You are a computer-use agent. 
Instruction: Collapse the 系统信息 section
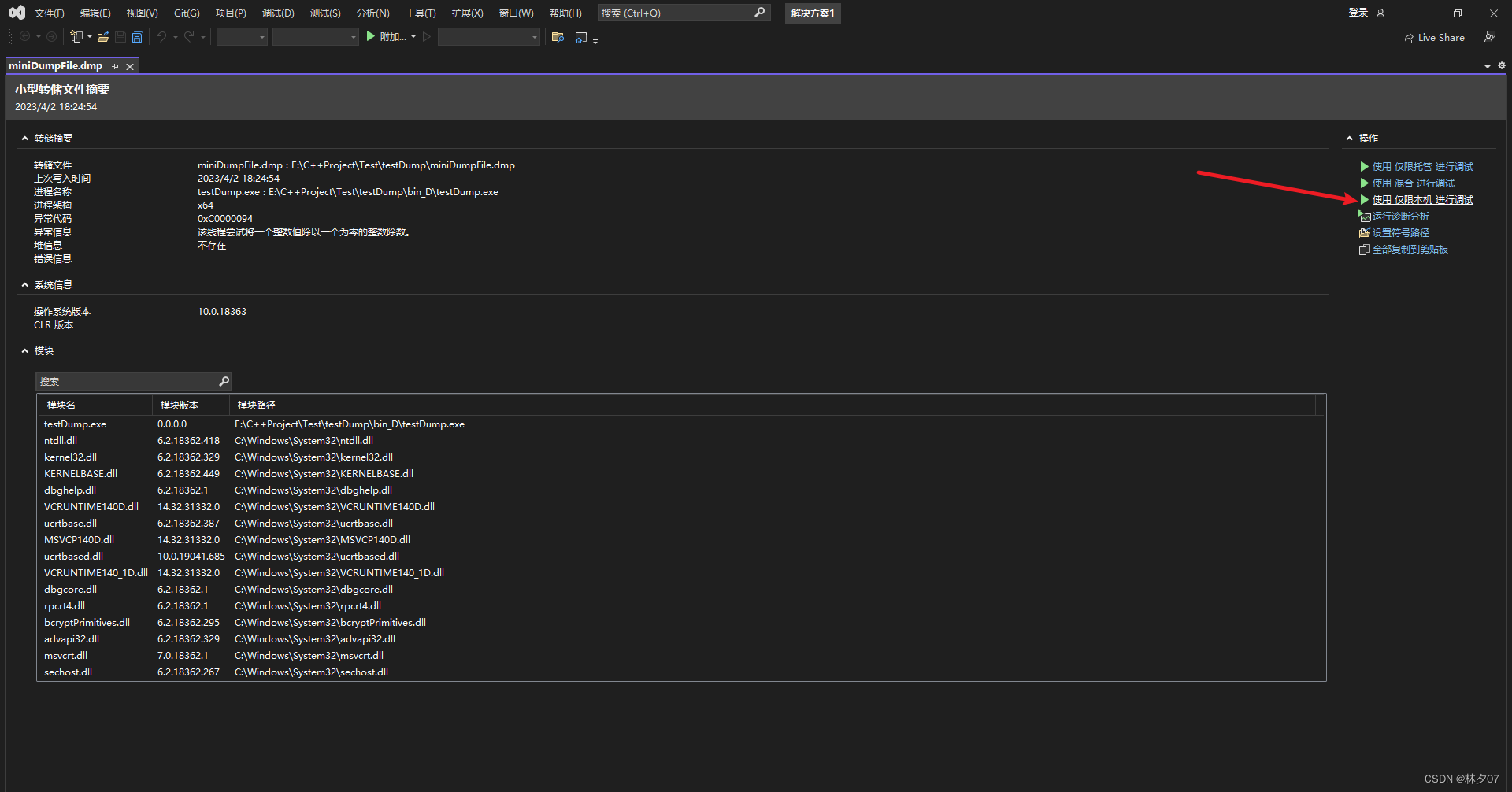coord(24,285)
